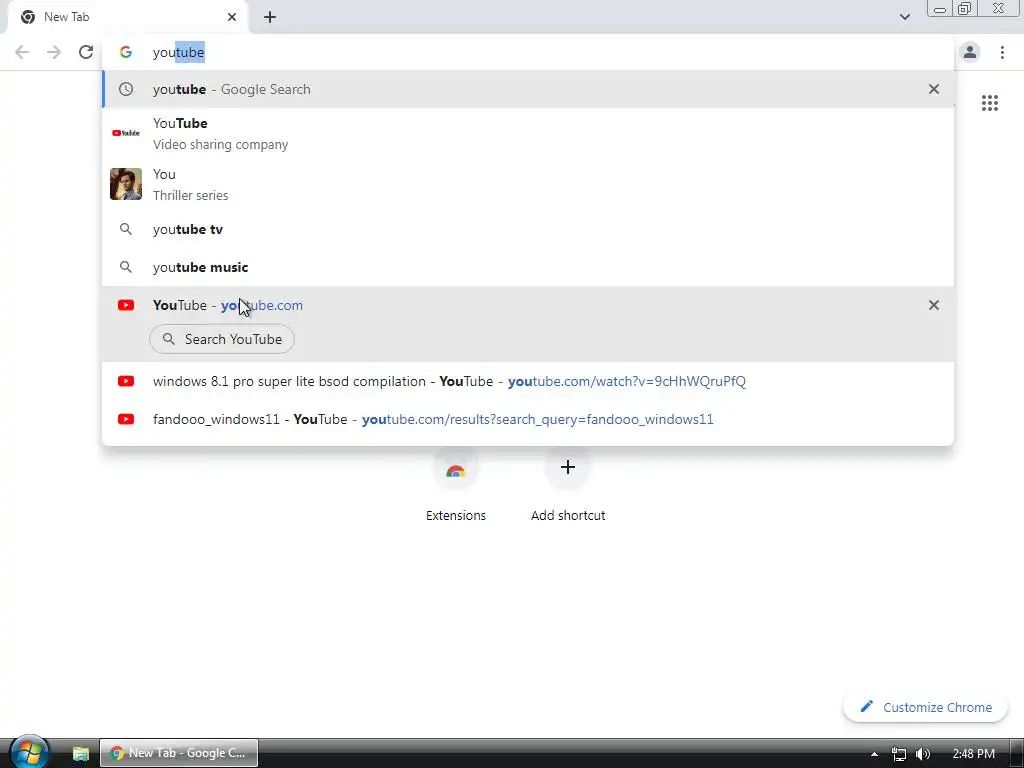
Task: Click red YouTube icon beside youtube.com row
Action: (x=126, y=305)
